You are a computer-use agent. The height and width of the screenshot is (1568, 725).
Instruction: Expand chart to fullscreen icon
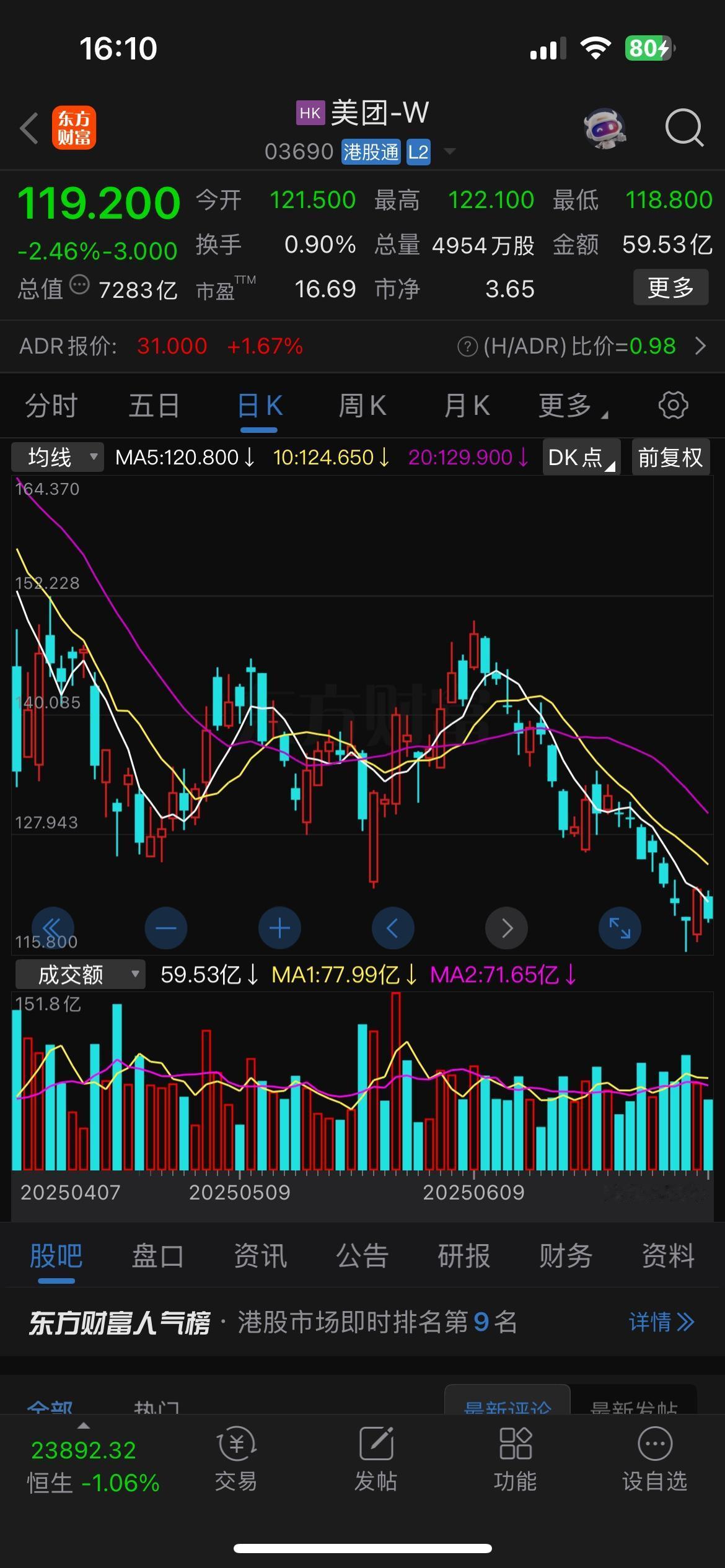(620, 928)
